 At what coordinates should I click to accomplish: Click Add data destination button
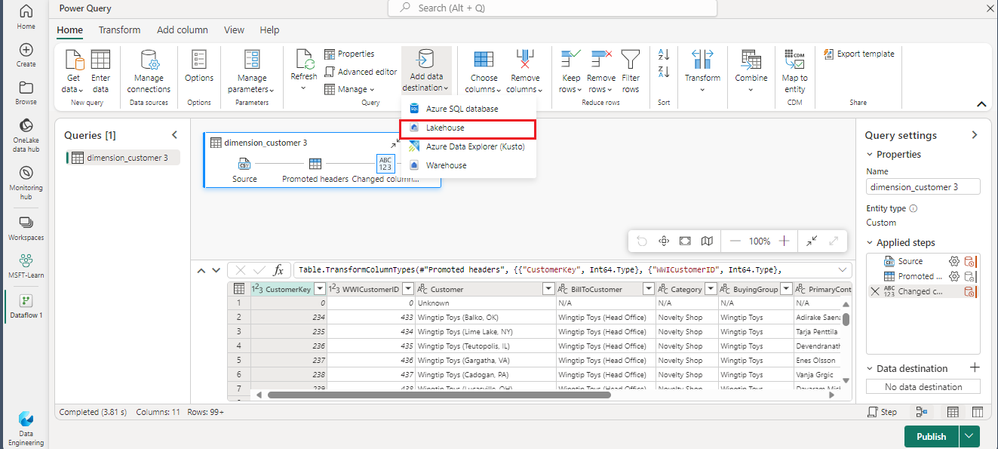pyautogui.click(x=426, y=71)
